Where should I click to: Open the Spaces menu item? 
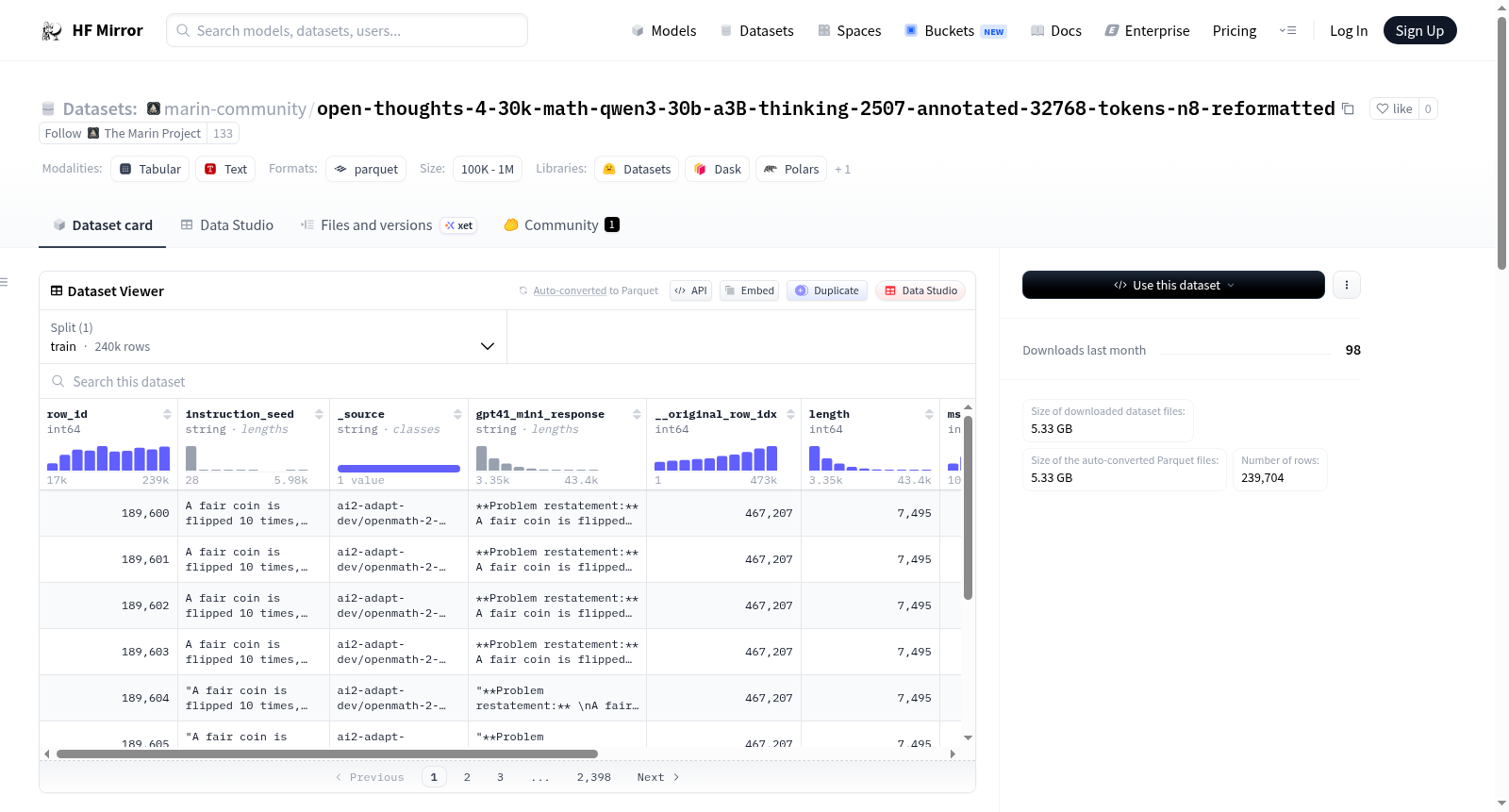[849, 30]
